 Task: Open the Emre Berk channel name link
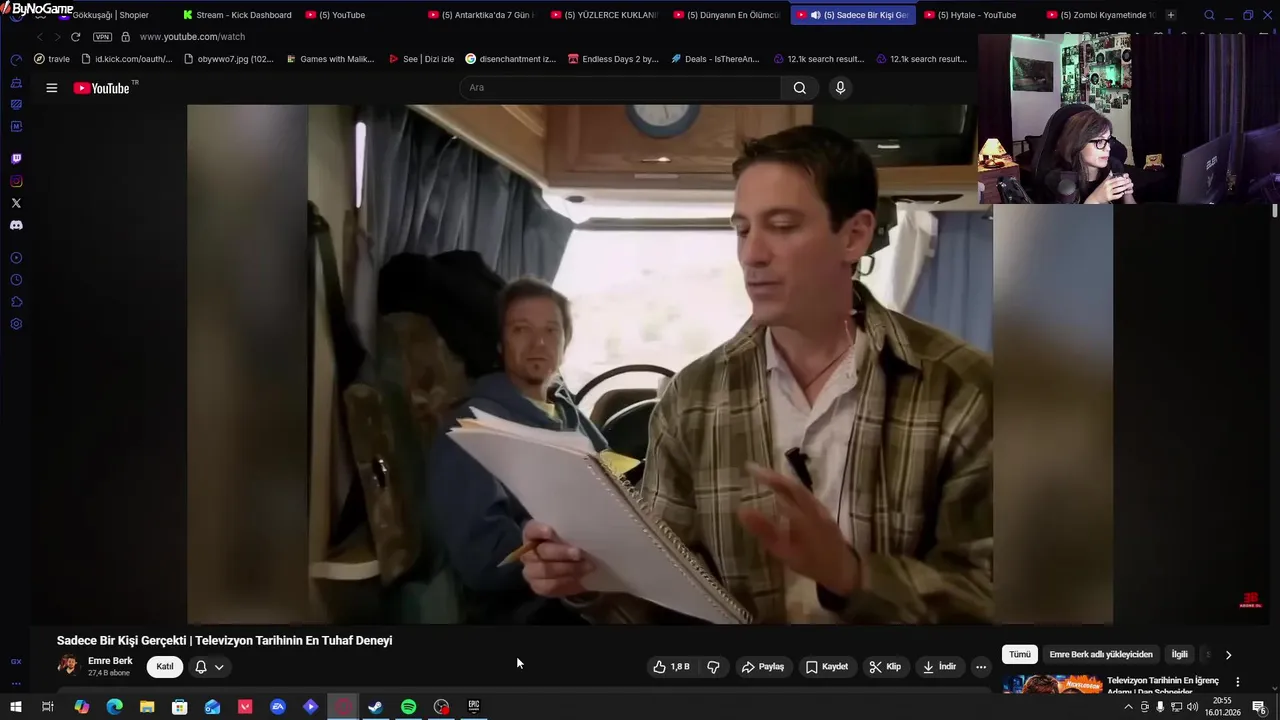pyautogui.click(x=110, y=661)
